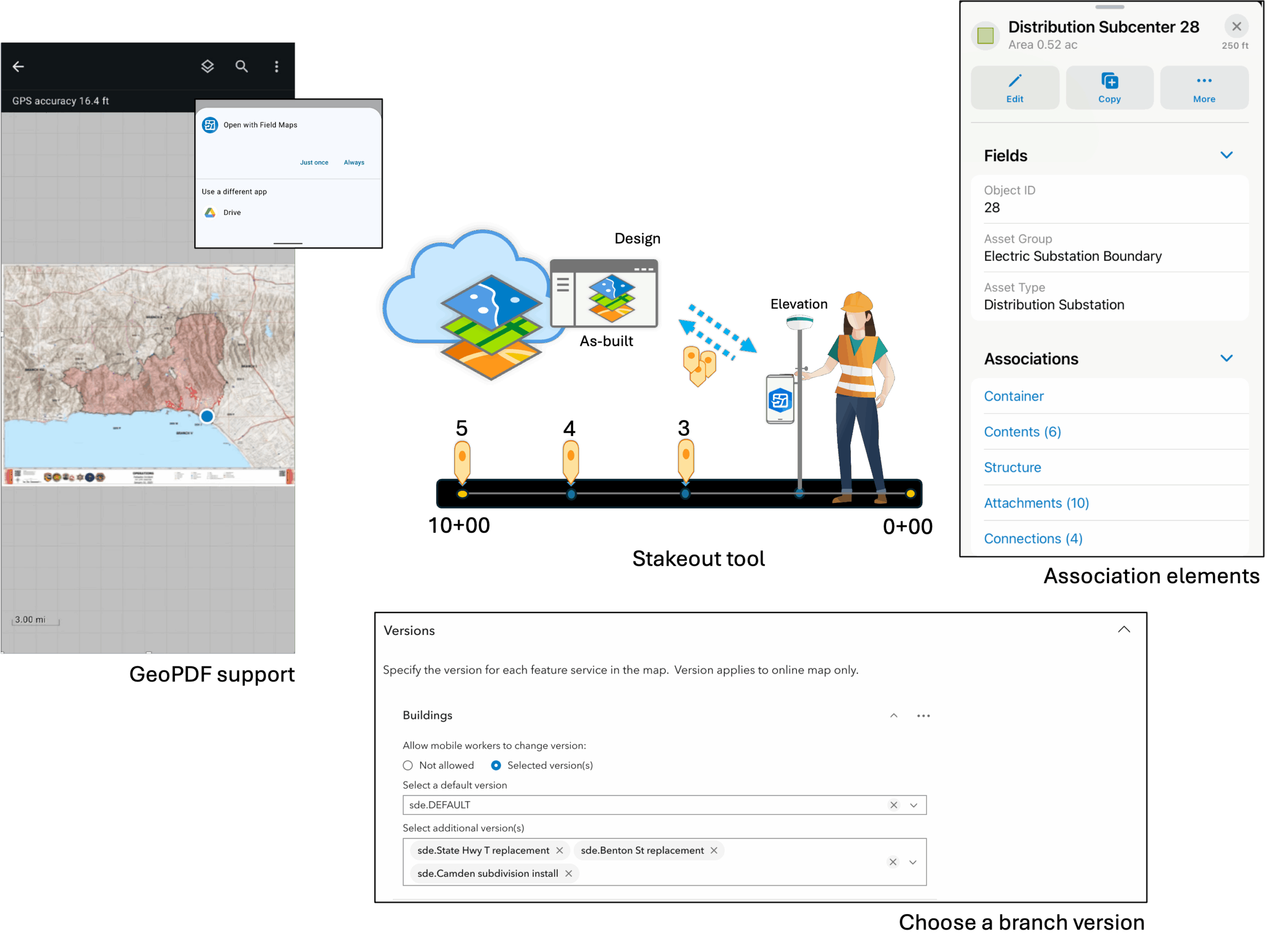Collapse the Buildings feature service section
This screenshot has width=1276, height=952.
point(893,715)
